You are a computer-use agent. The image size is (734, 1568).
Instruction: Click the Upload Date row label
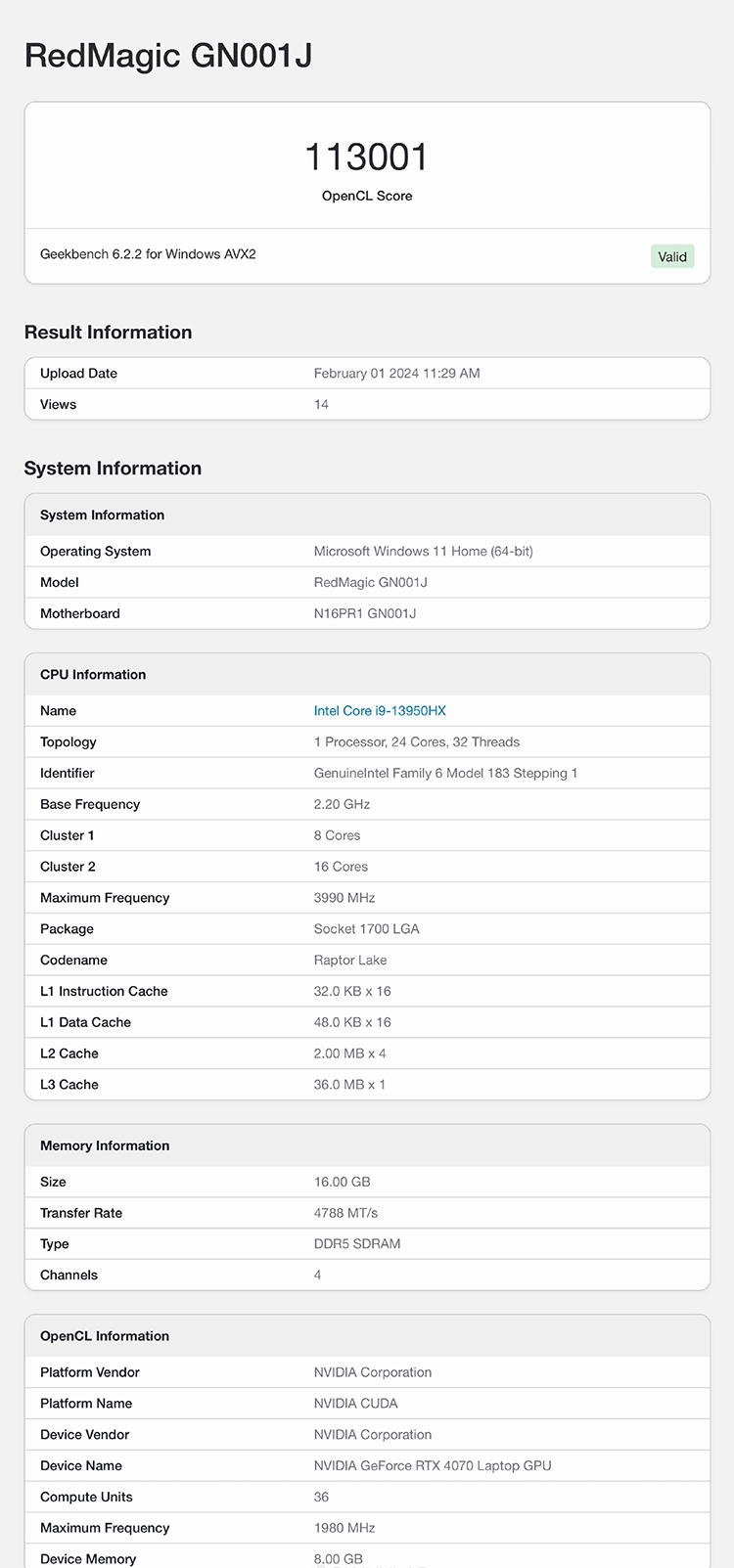pyautogui.click(x=78, y=374)
